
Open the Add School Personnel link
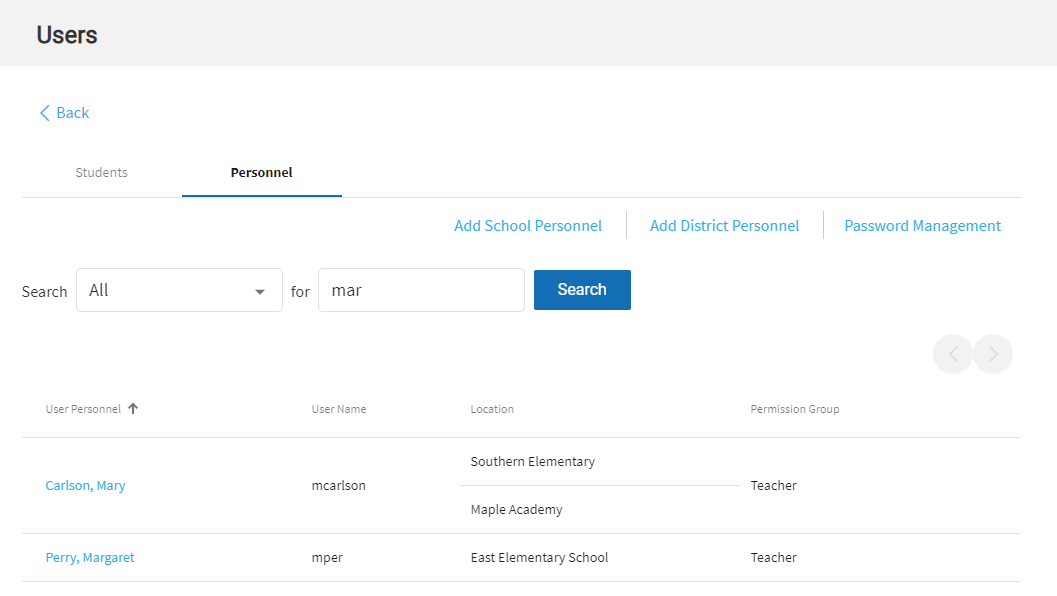tap(528, 226)
